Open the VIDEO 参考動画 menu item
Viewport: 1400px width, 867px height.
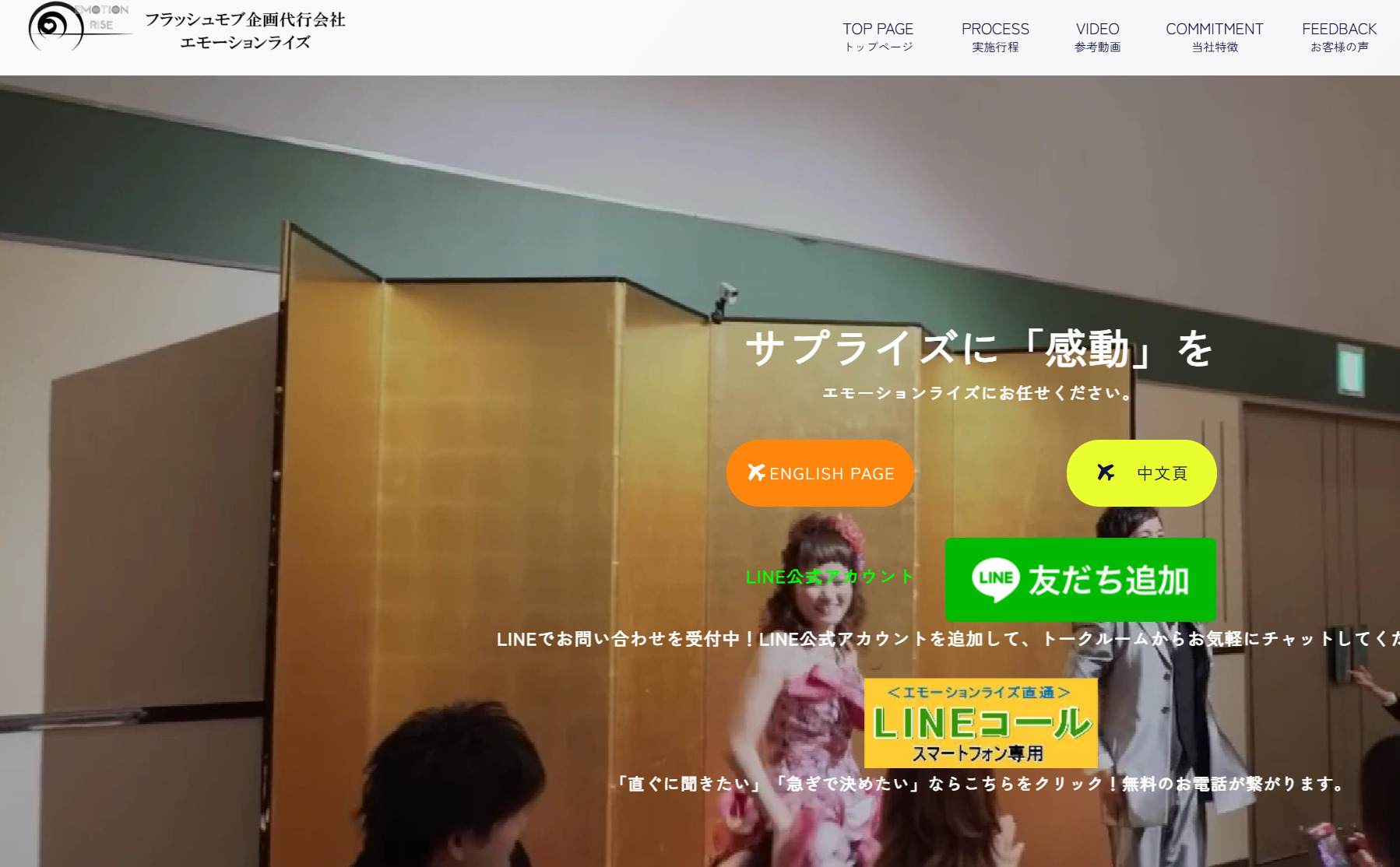(1097, 37)
